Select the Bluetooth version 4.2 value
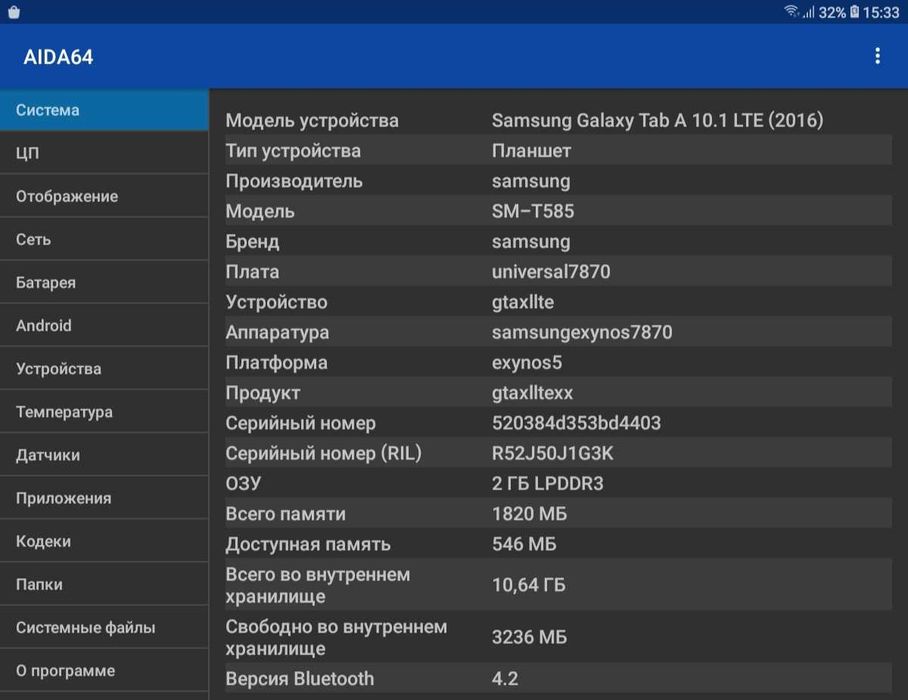908x700 pixels. 504,679
